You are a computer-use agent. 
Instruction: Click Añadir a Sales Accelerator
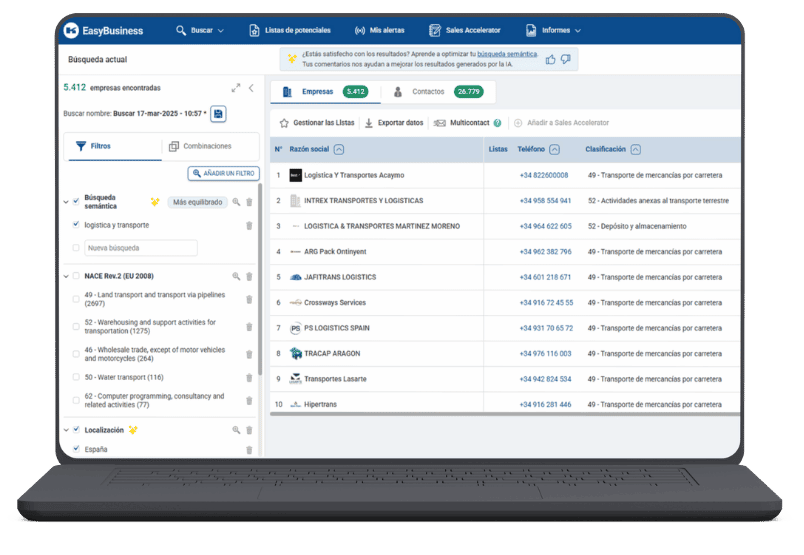561,123
